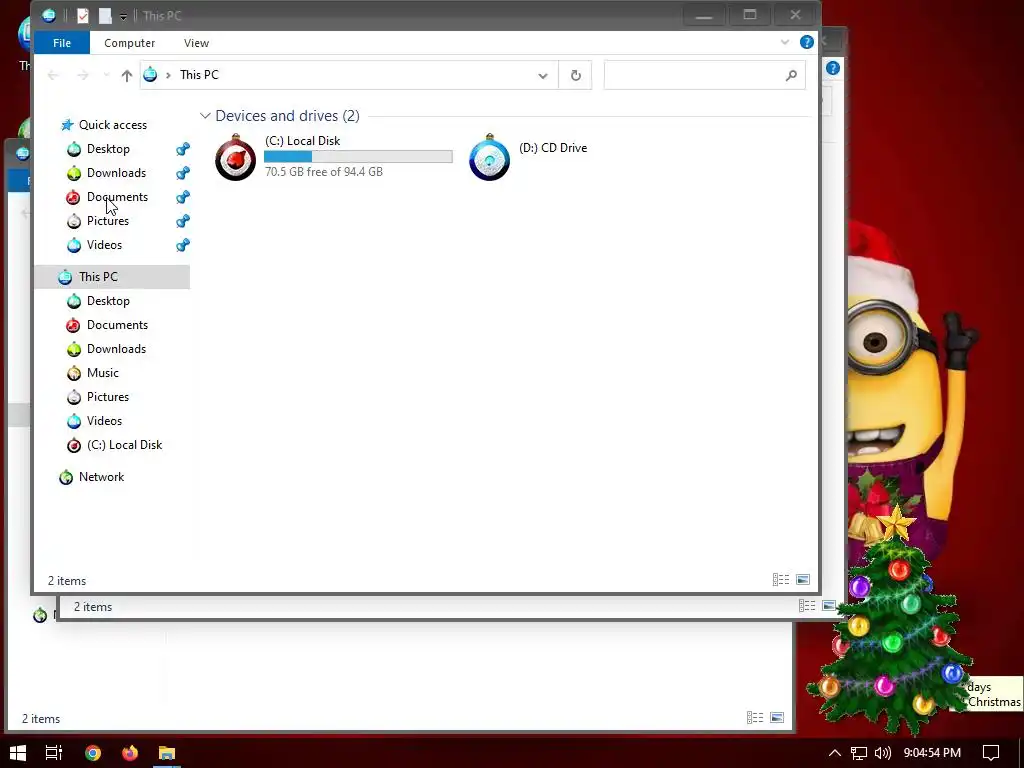Image resolution: width=1024 pixels, height=768 pixels.
Task: Select Network in the navigation pane
Action: [101, 477]
